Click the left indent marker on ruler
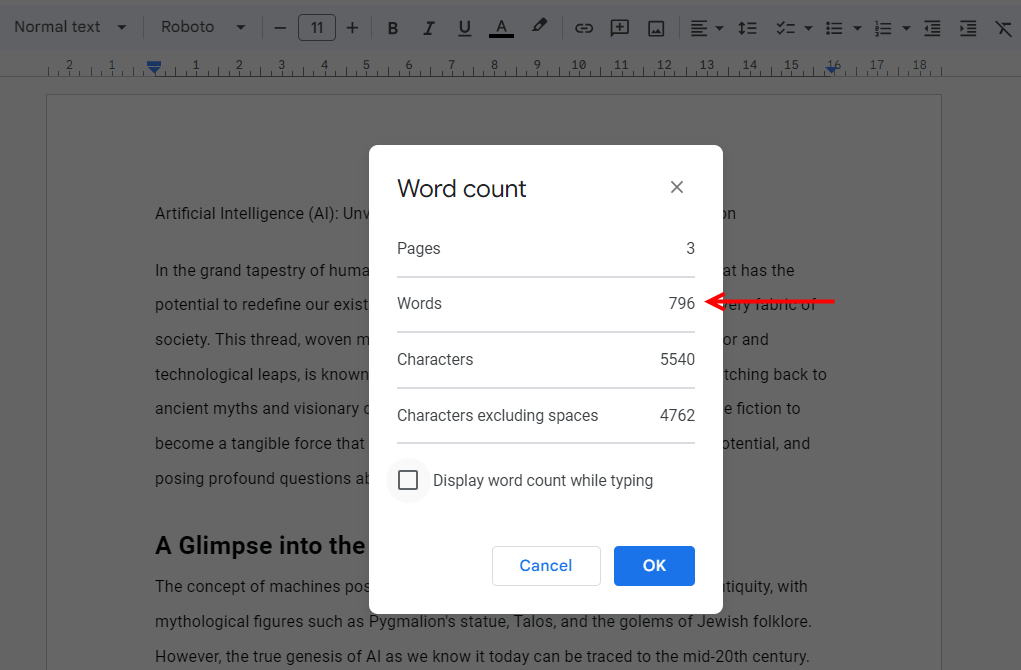The height and width of the screenshot is (670, 1021). point(154,67)
